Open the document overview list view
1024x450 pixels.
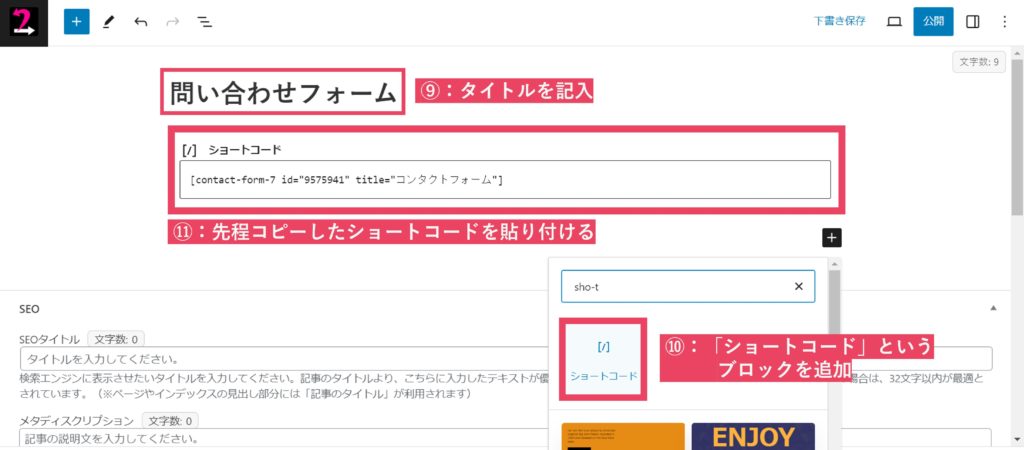pyautogui.click(x=204, y=21)
